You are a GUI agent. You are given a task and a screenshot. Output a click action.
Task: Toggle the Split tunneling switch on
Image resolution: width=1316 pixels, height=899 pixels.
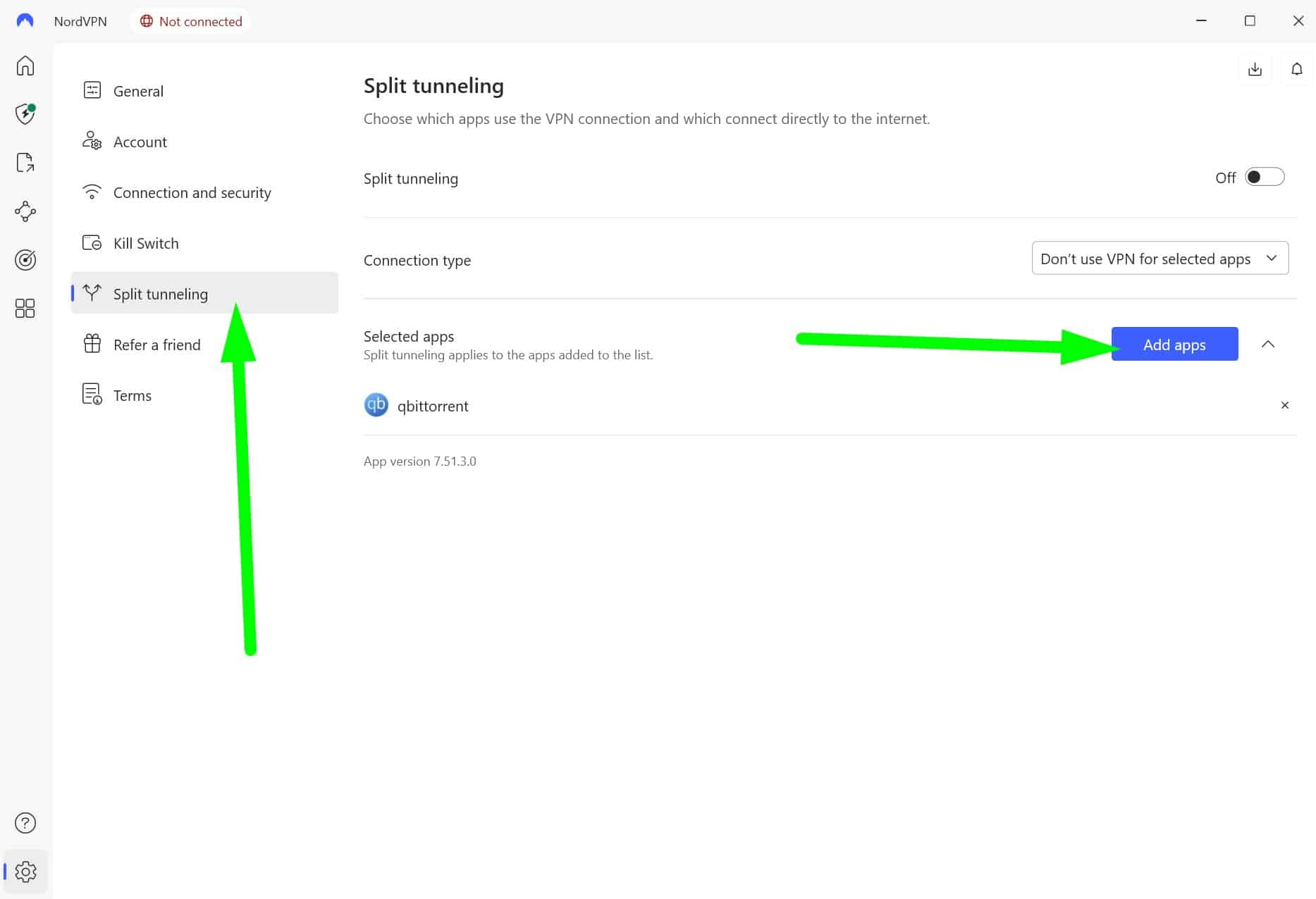1265,177
